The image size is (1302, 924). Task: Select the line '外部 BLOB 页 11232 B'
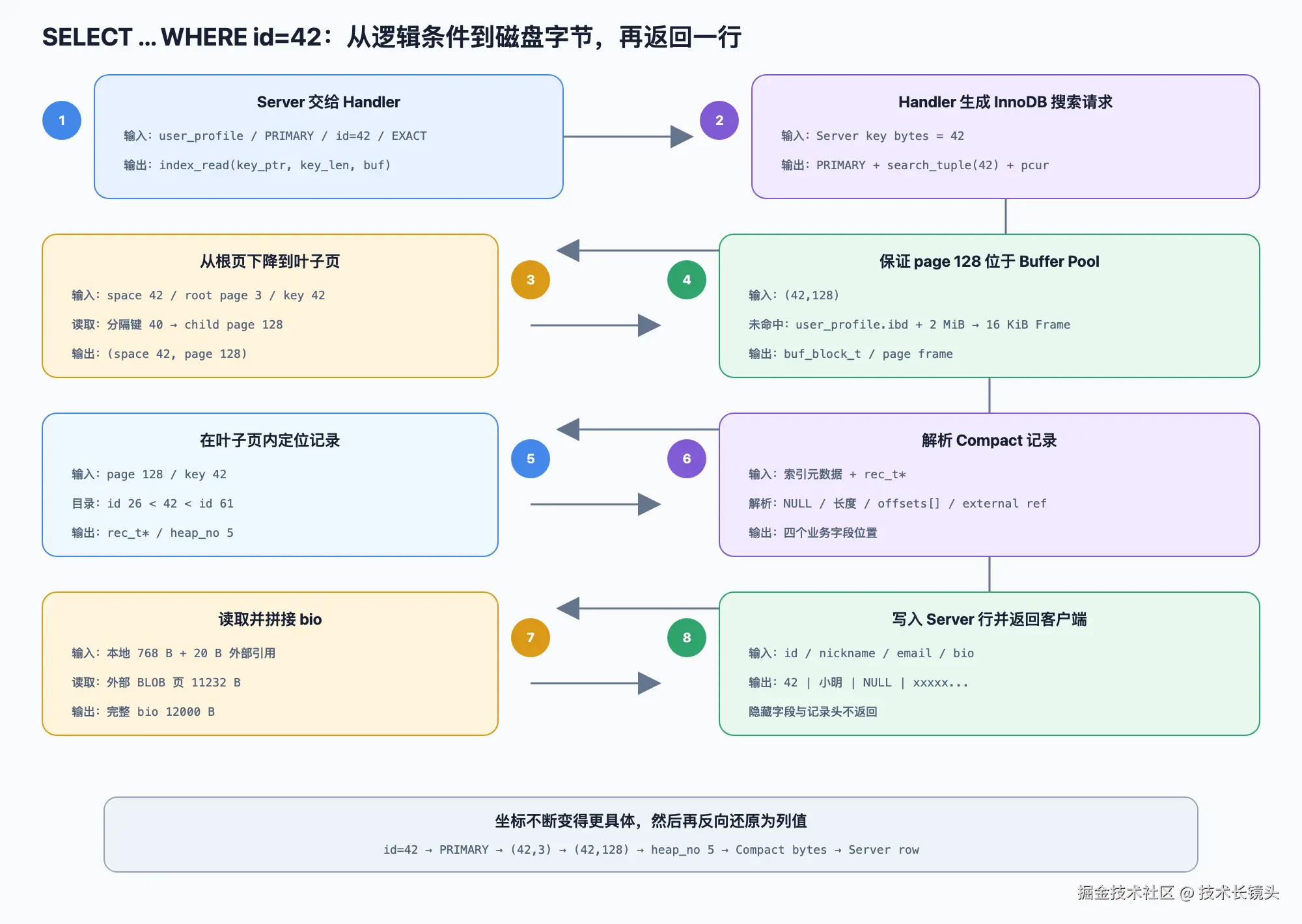click(x=174, y=683)
